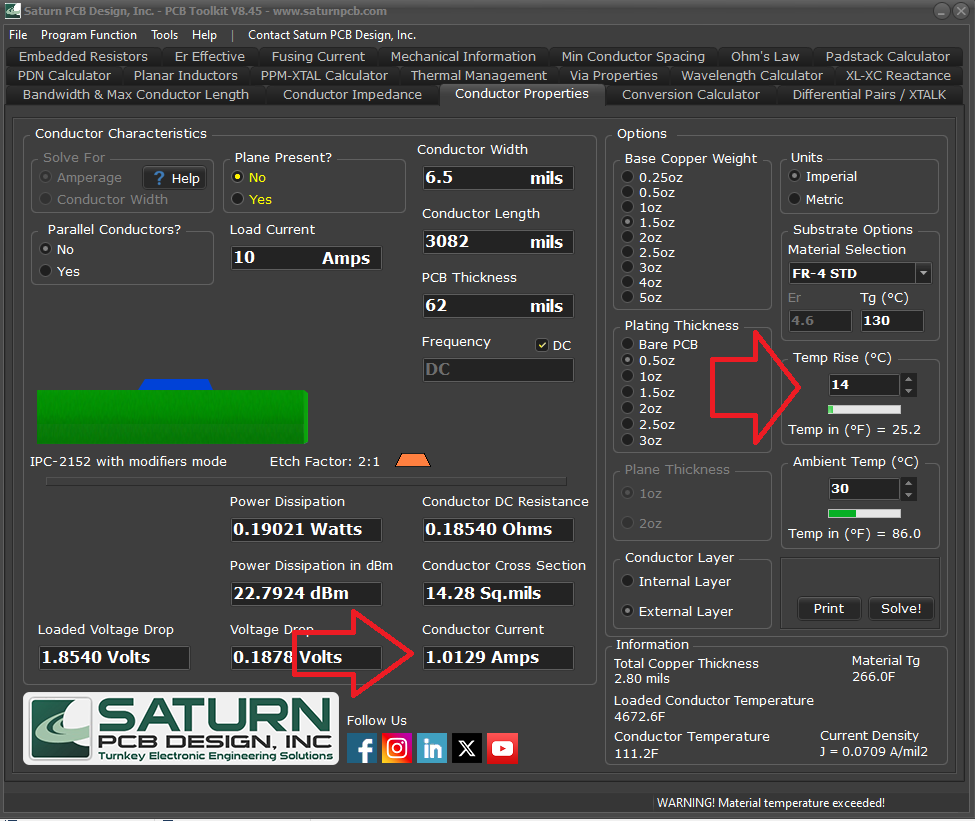Viewport: 975px width, 821px height.
Task: Select Plane Present No radio button
Action: 238,177
